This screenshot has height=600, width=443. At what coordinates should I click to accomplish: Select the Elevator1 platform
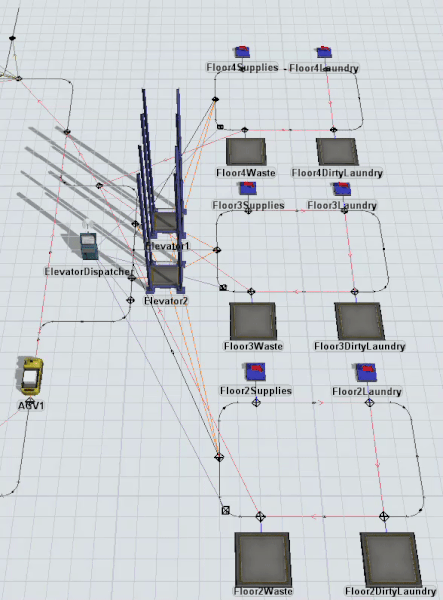point(166,221)
